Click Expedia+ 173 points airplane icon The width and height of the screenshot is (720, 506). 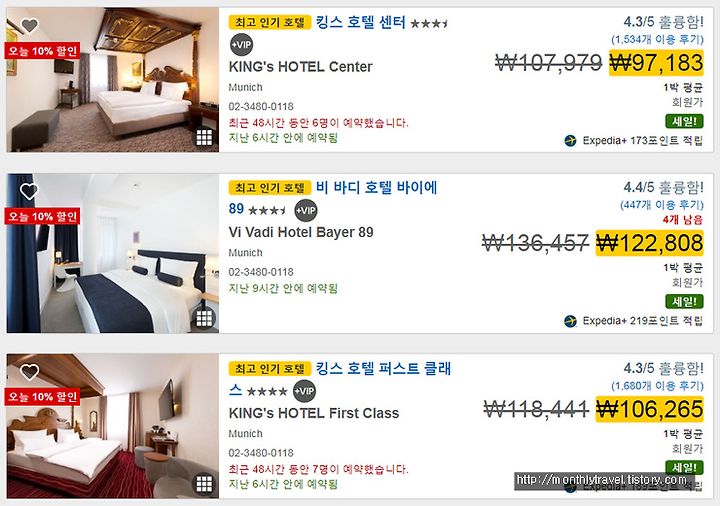(x=570, y=141)
